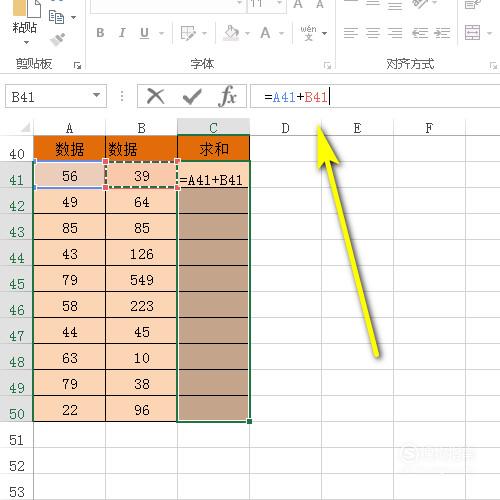Open the Copy icon dropdown arrow
The height and width of the screenshot is (500, 500).
pyautogui.click(x=73, y=17)
